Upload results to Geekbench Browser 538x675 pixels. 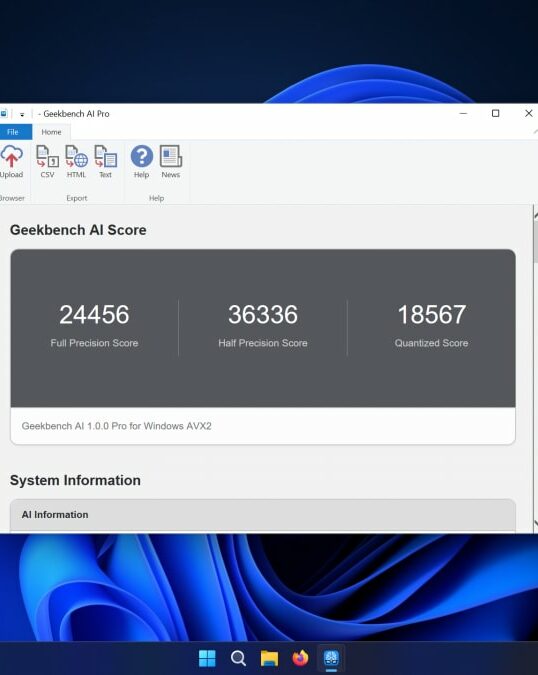point(11,162)
